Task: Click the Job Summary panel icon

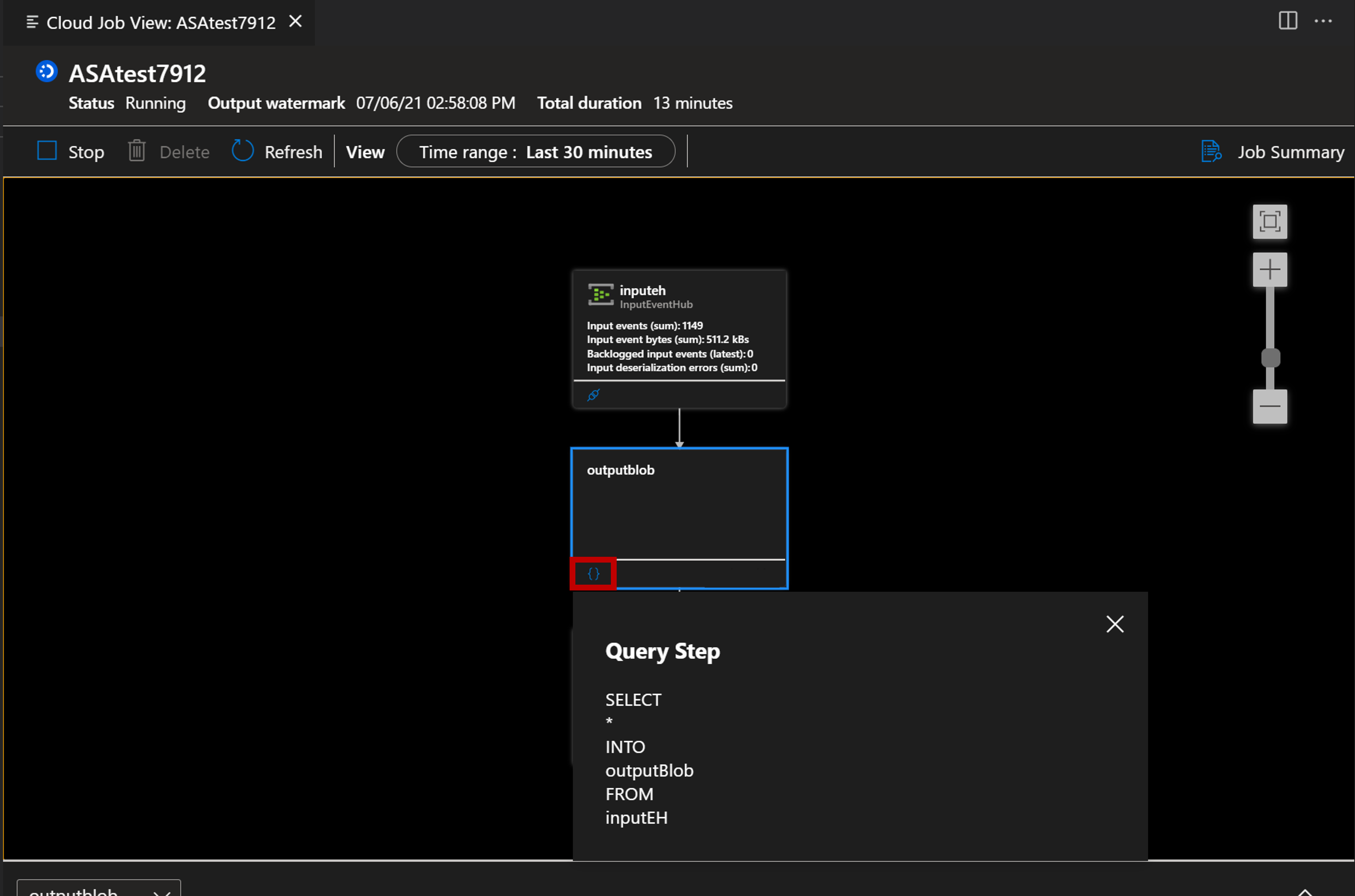Action: [x=1210, y=152]
